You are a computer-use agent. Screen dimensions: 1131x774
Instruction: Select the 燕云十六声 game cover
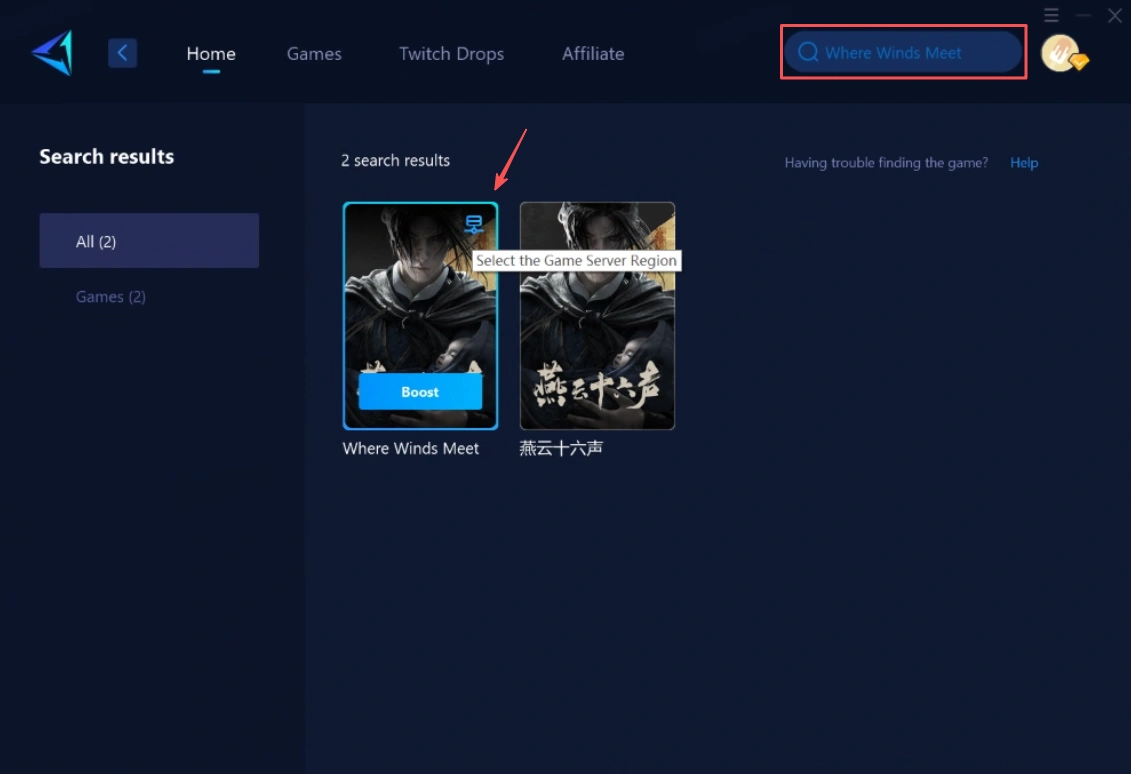pos(597,315)
